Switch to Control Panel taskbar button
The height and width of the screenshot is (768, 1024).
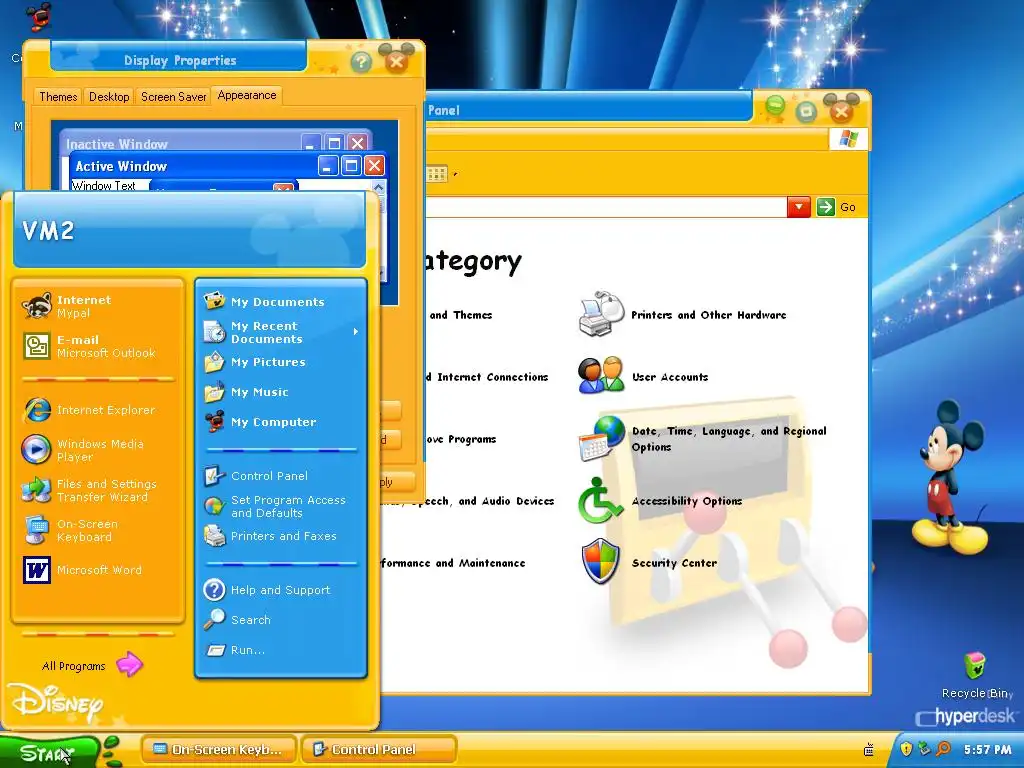[379, 750]
